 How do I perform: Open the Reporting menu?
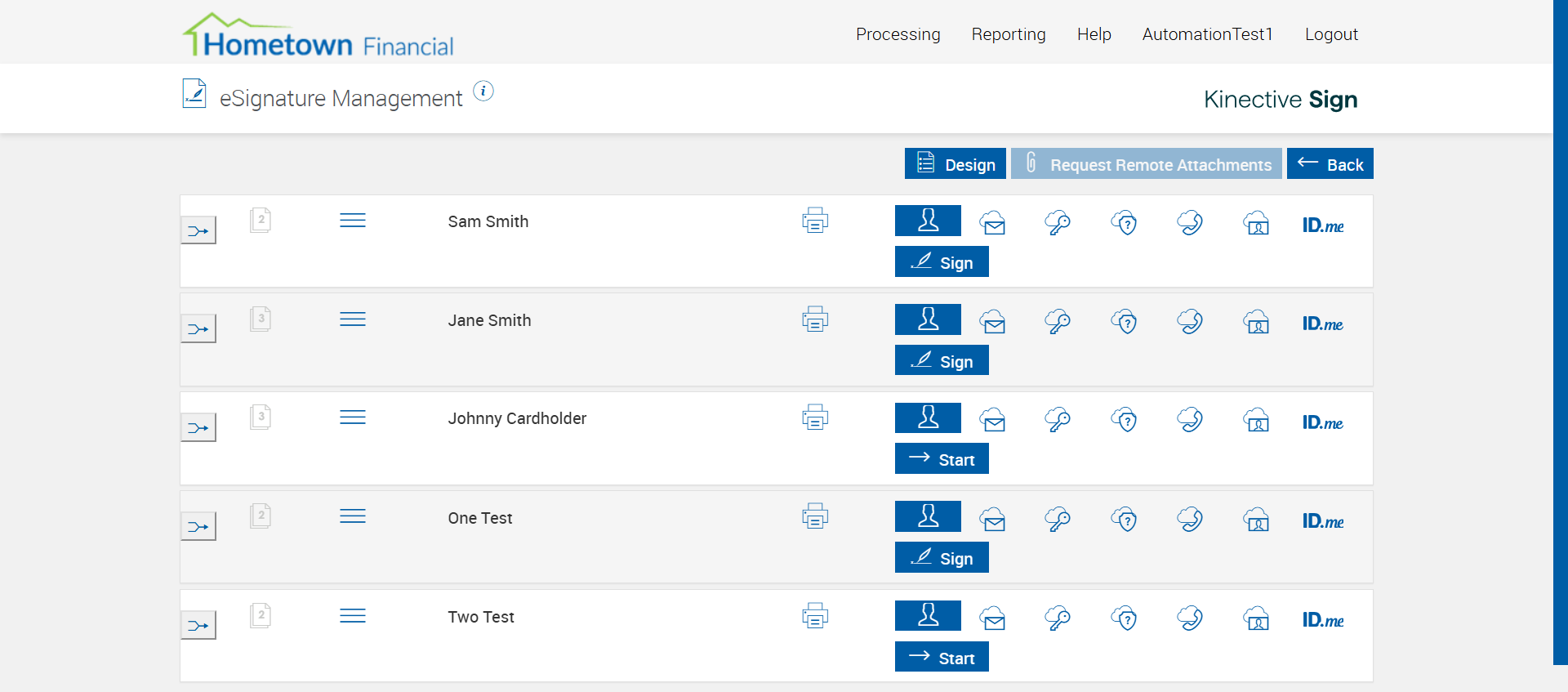1008,34
